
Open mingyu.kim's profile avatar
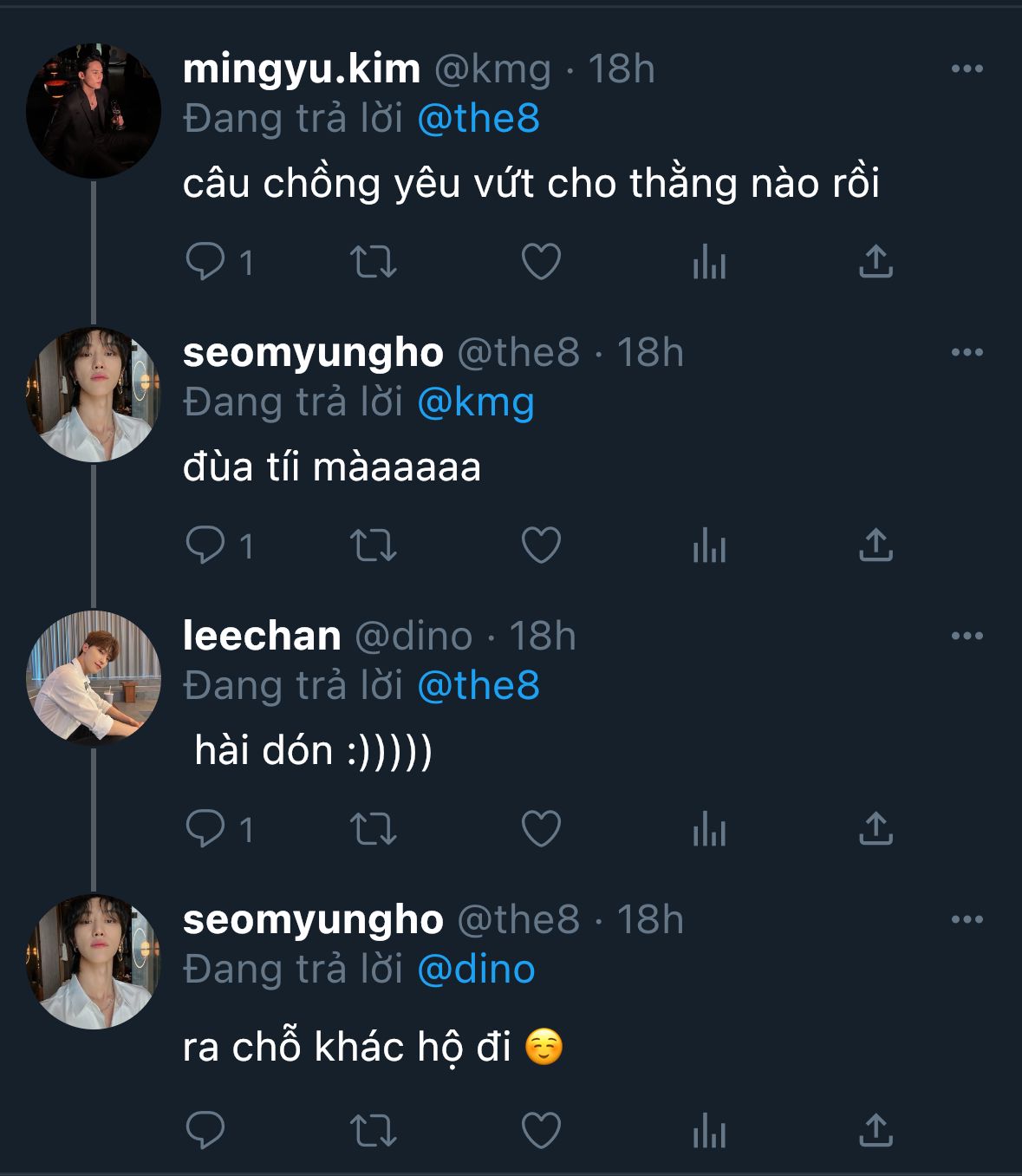pos(94,111)
